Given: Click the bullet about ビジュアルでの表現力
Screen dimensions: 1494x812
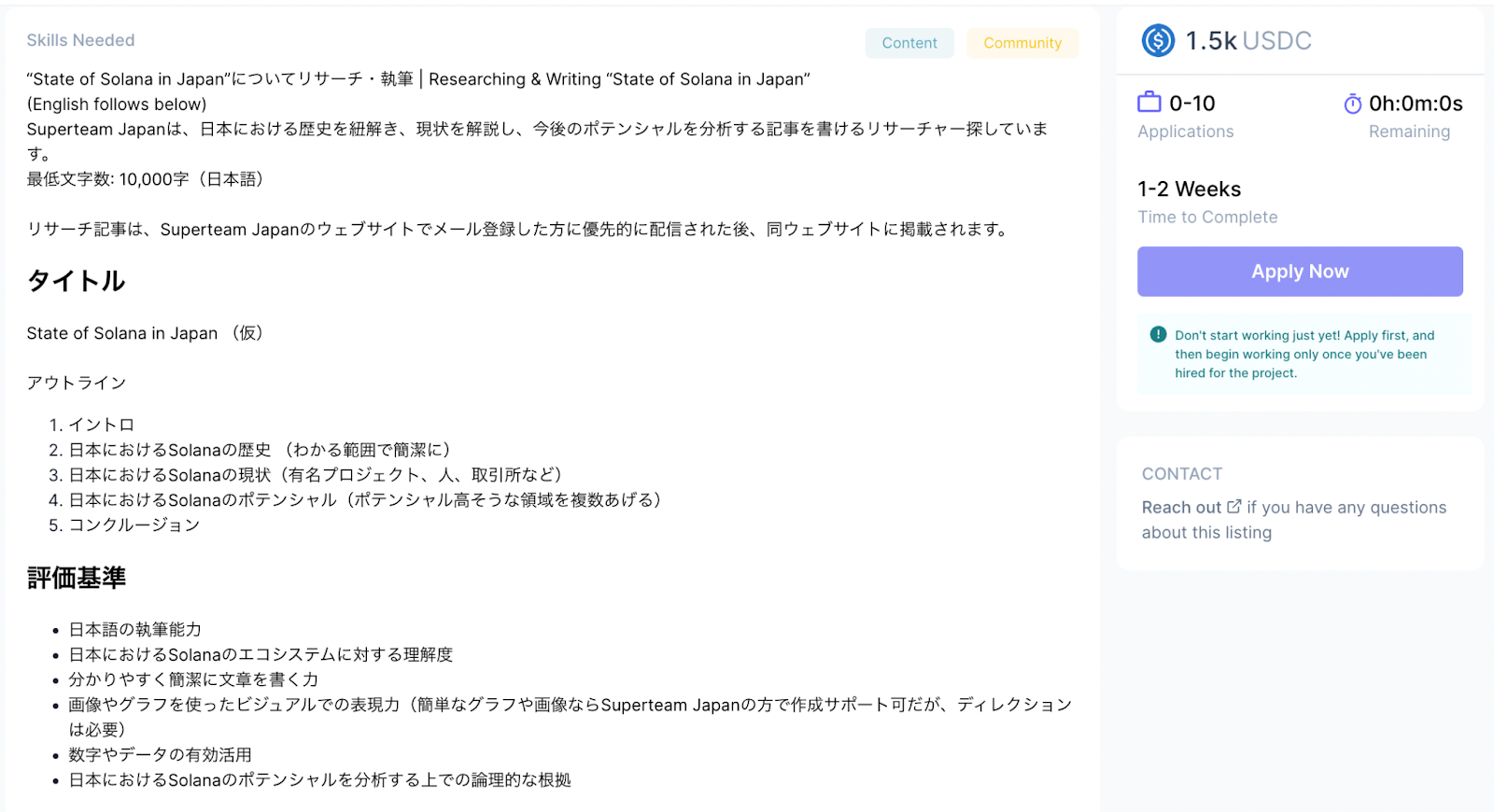Looking at the screenshot, I should (x=570, y=717).
